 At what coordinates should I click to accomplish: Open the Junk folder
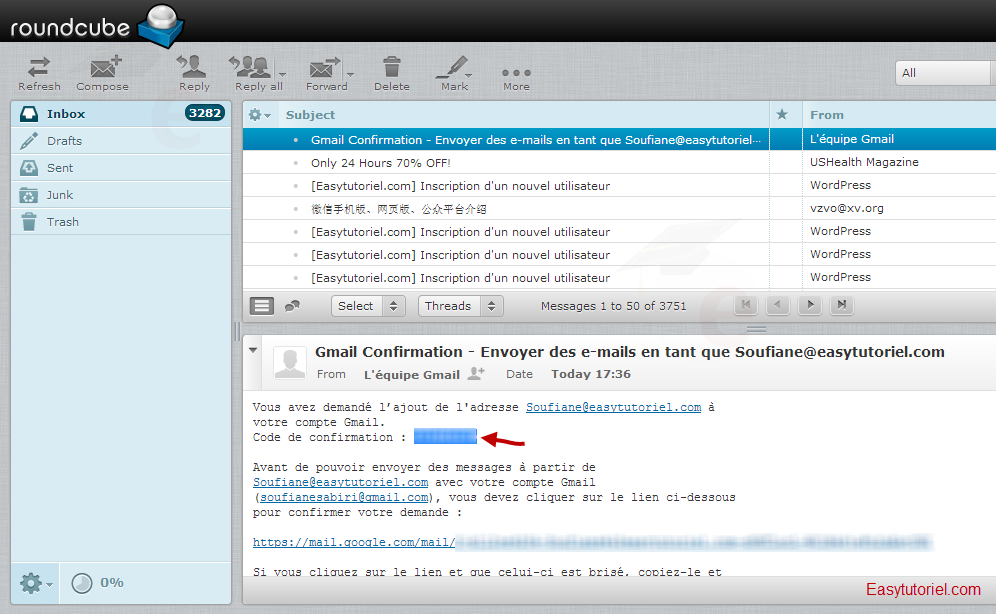[x=121, y=195]
